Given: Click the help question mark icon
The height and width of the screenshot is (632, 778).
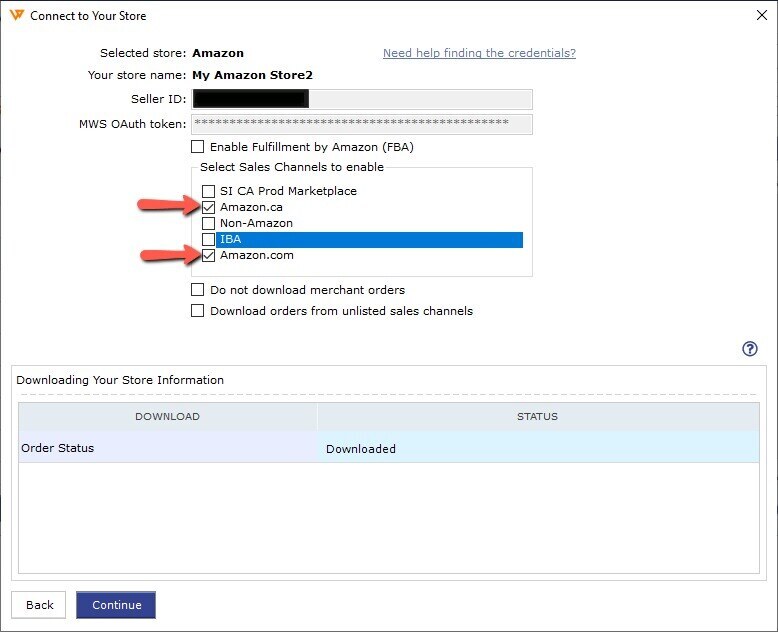Looking at the screenshot, I should pos(750,349).
